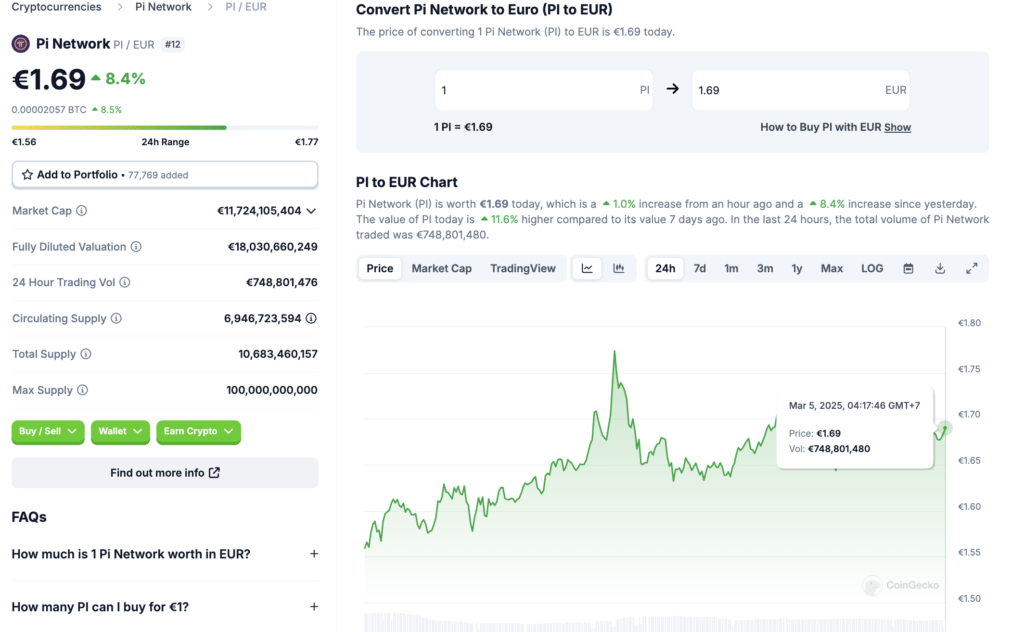The height and width of the screenshot is (632, 1024).
Task: Click Add to Portfolio button
Action: (165, 175)
